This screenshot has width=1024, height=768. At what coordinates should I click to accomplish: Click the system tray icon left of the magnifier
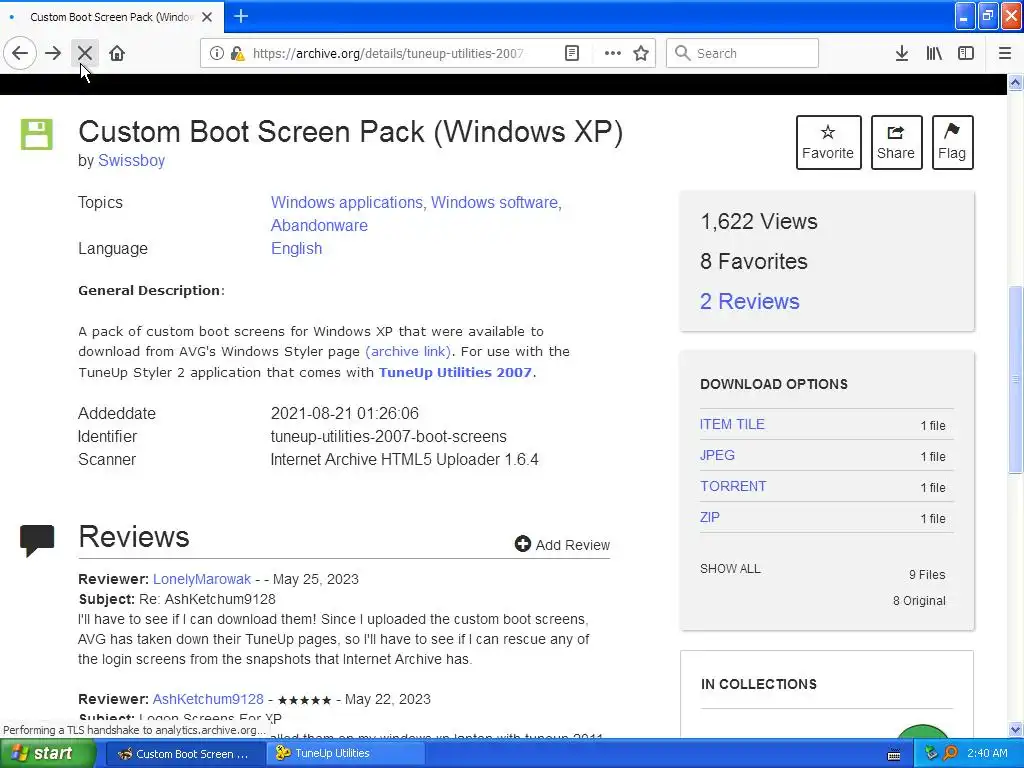[931, 754]
